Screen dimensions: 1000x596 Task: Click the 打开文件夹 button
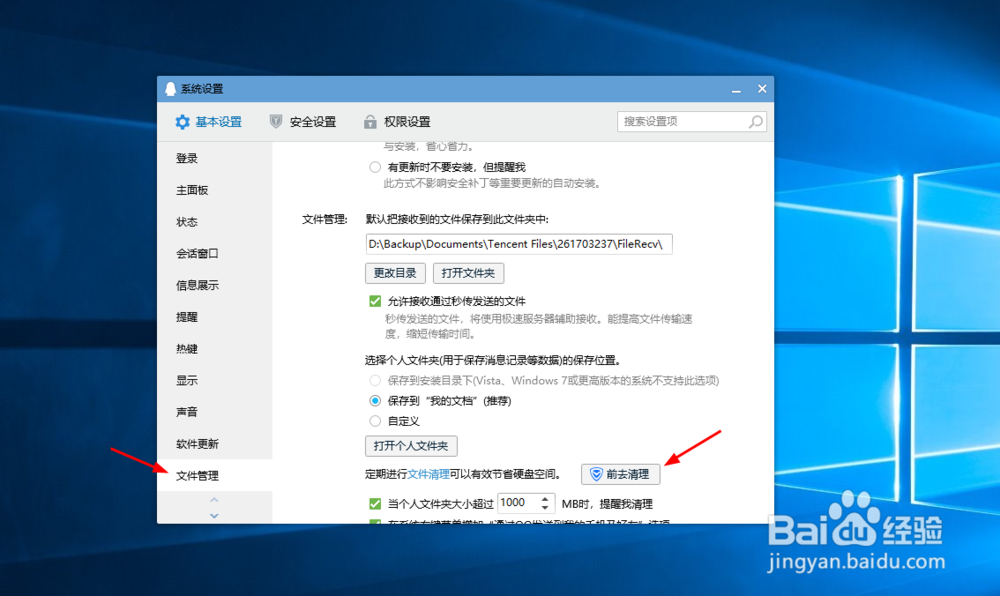[x=468, y=273]
